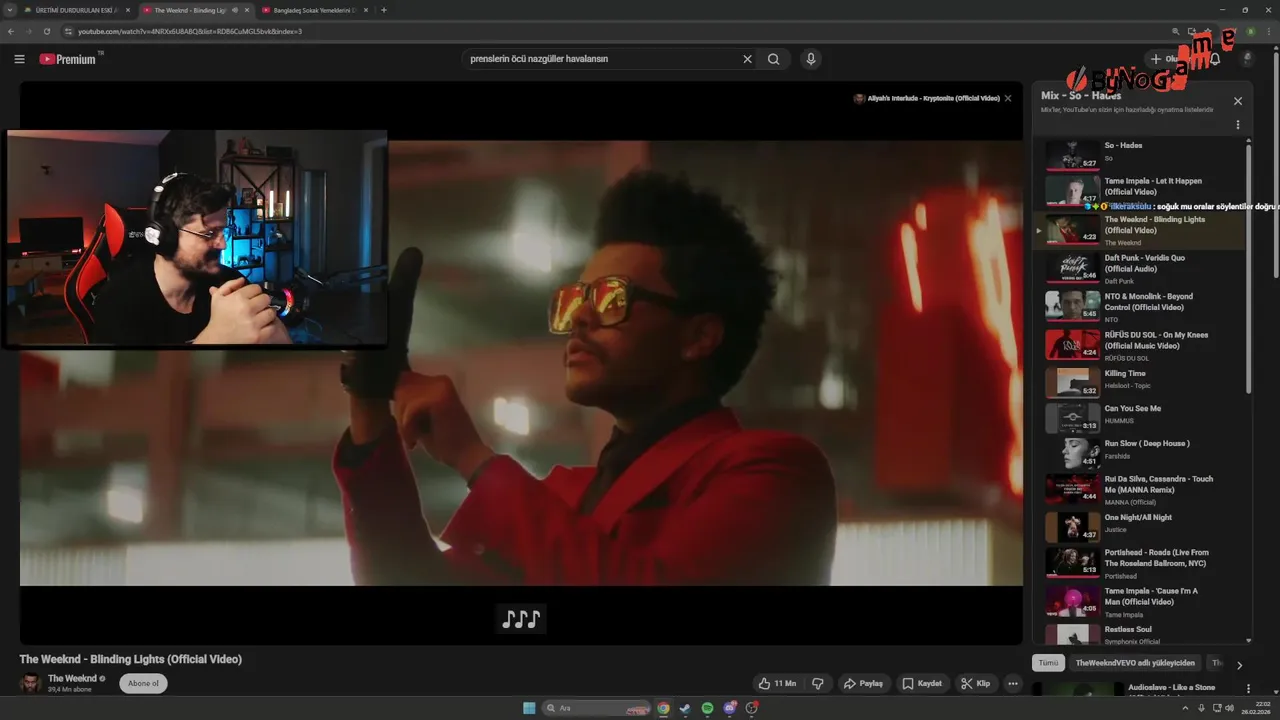Open options for Audioslave - Like a Stone
This screenshot has width=1280, height=720.
[1248, 689]
